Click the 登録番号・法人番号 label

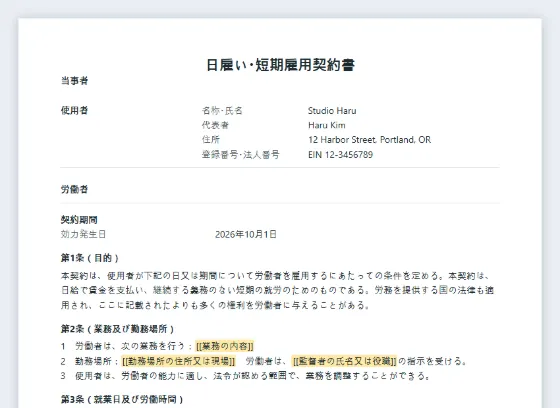(x=241, y=155)
